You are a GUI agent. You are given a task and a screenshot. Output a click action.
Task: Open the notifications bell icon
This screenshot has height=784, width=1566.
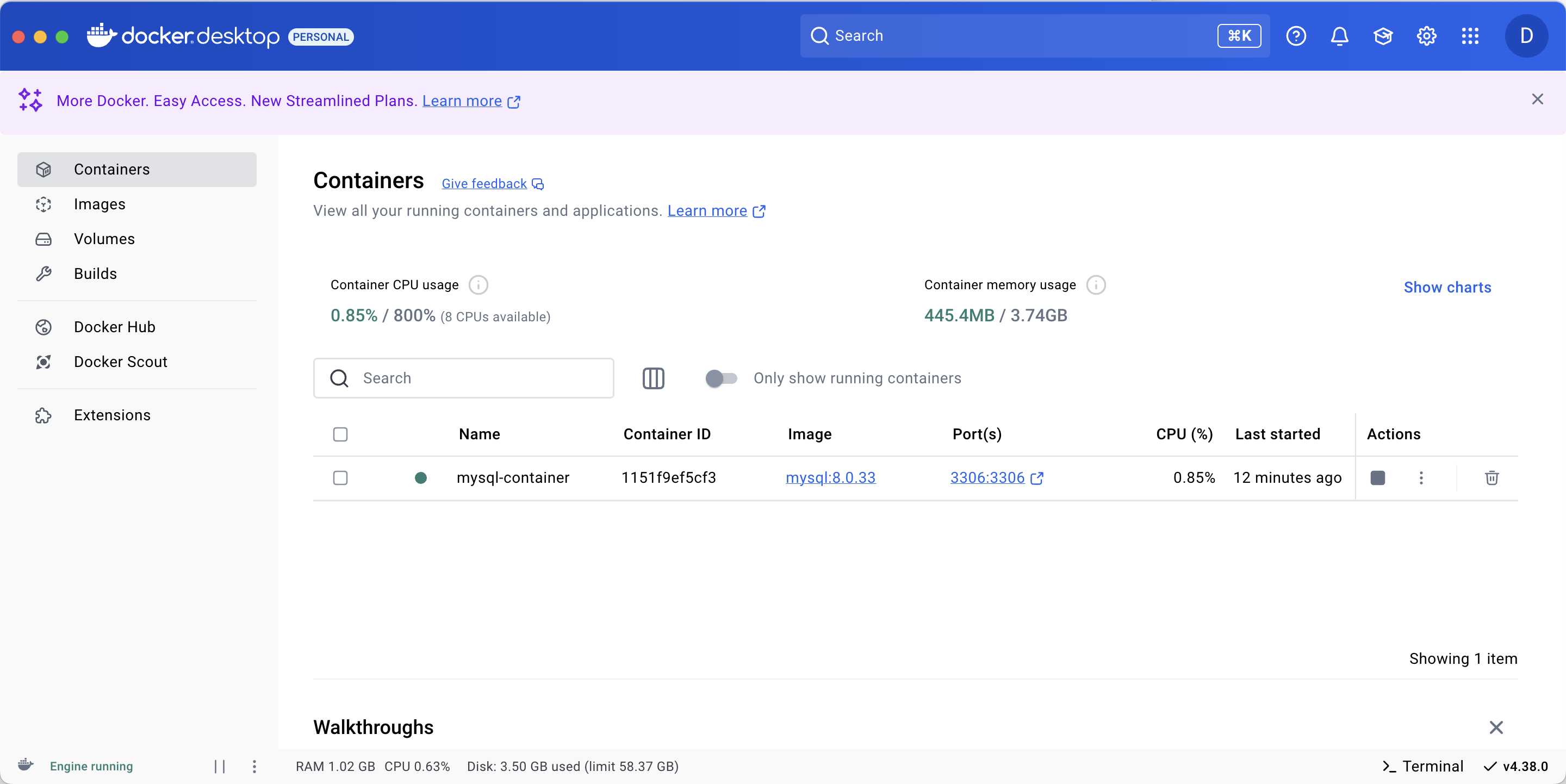[1339, 36]
